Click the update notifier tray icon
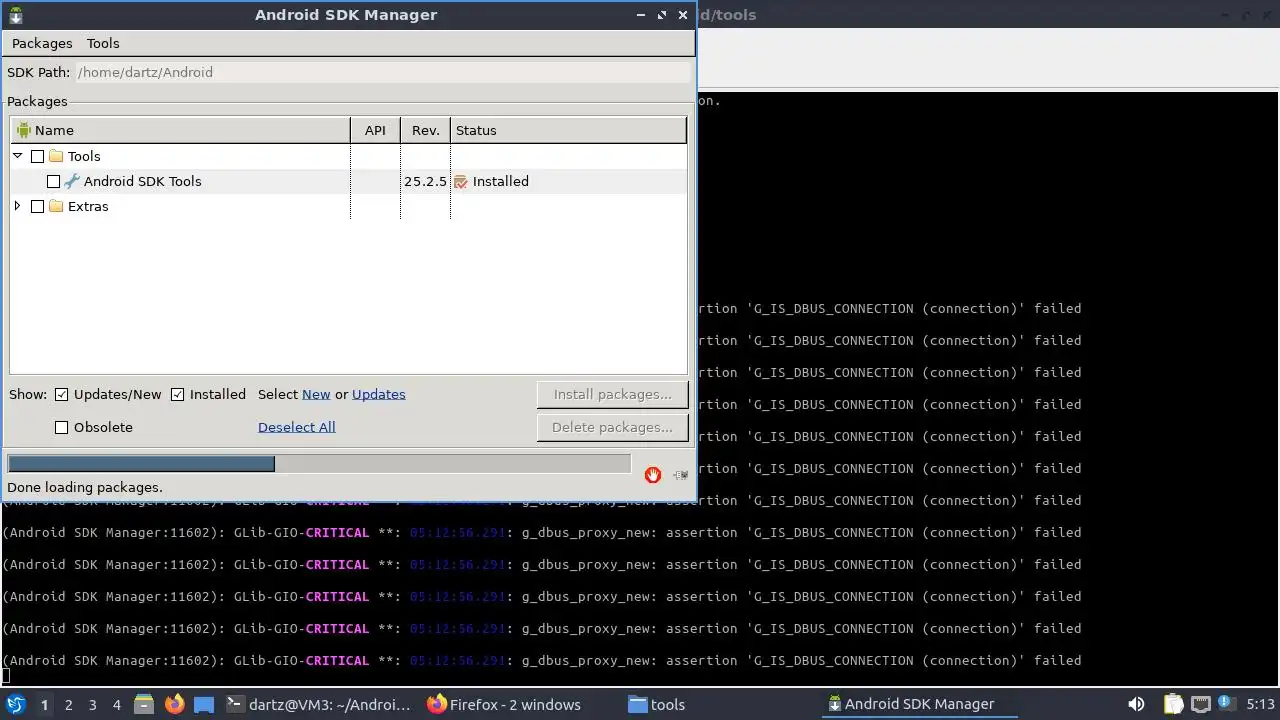Screen dimensions: 1280x720 tap(1225, 704)
